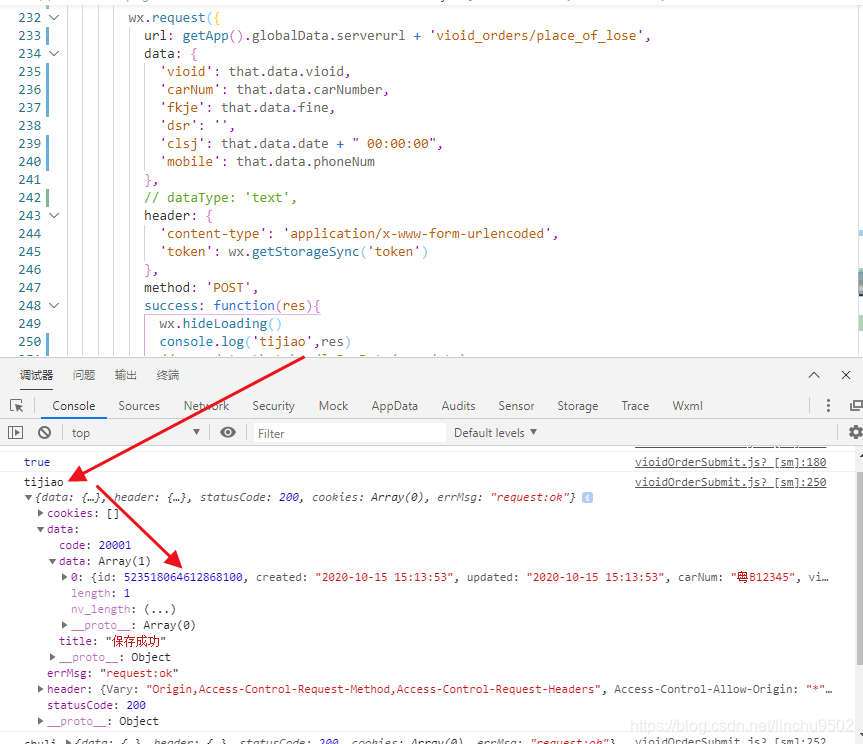This screenshot has width=863, height=744.
Task: Fold success function at line 248
Action: pos(54,305)
